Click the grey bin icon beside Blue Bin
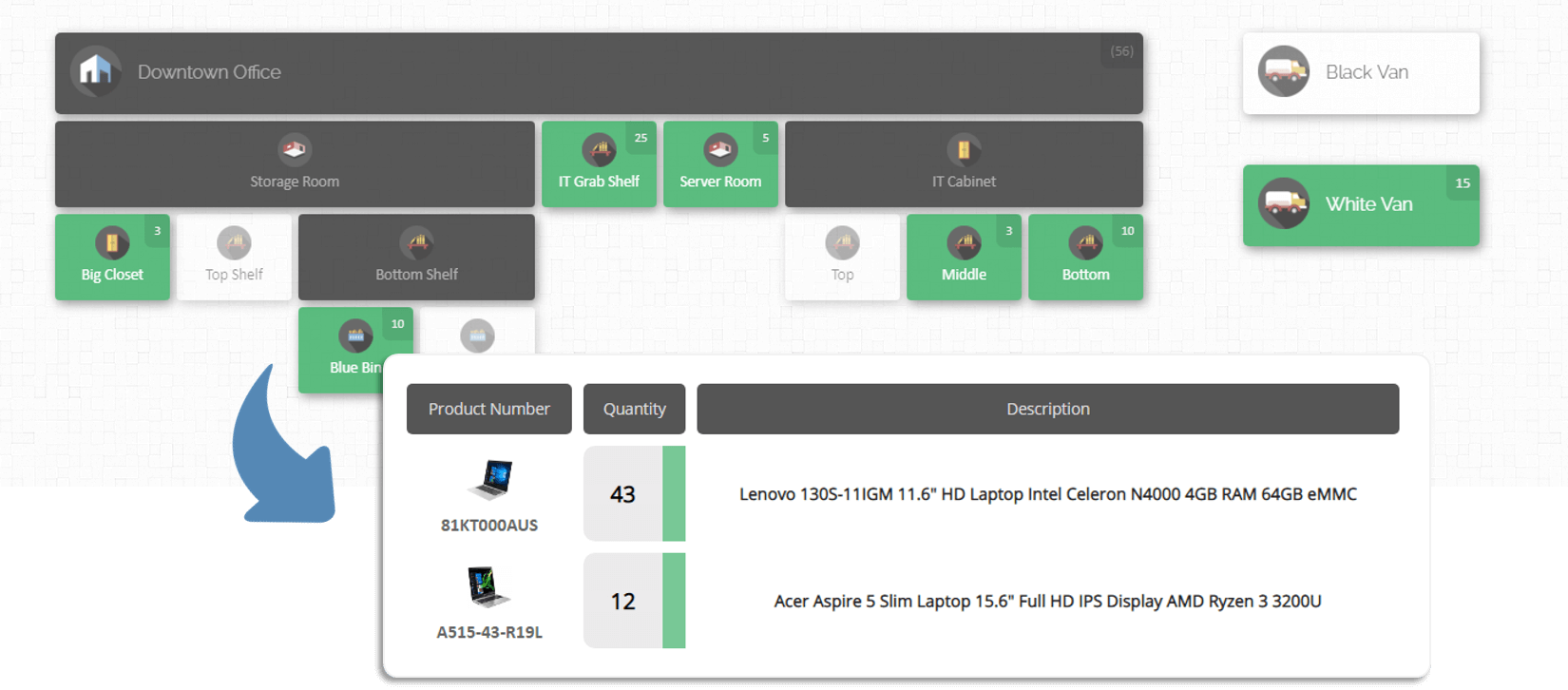The width and height of the screenshot is (1568, 690). pyautogui.click(x=477, y=335)
